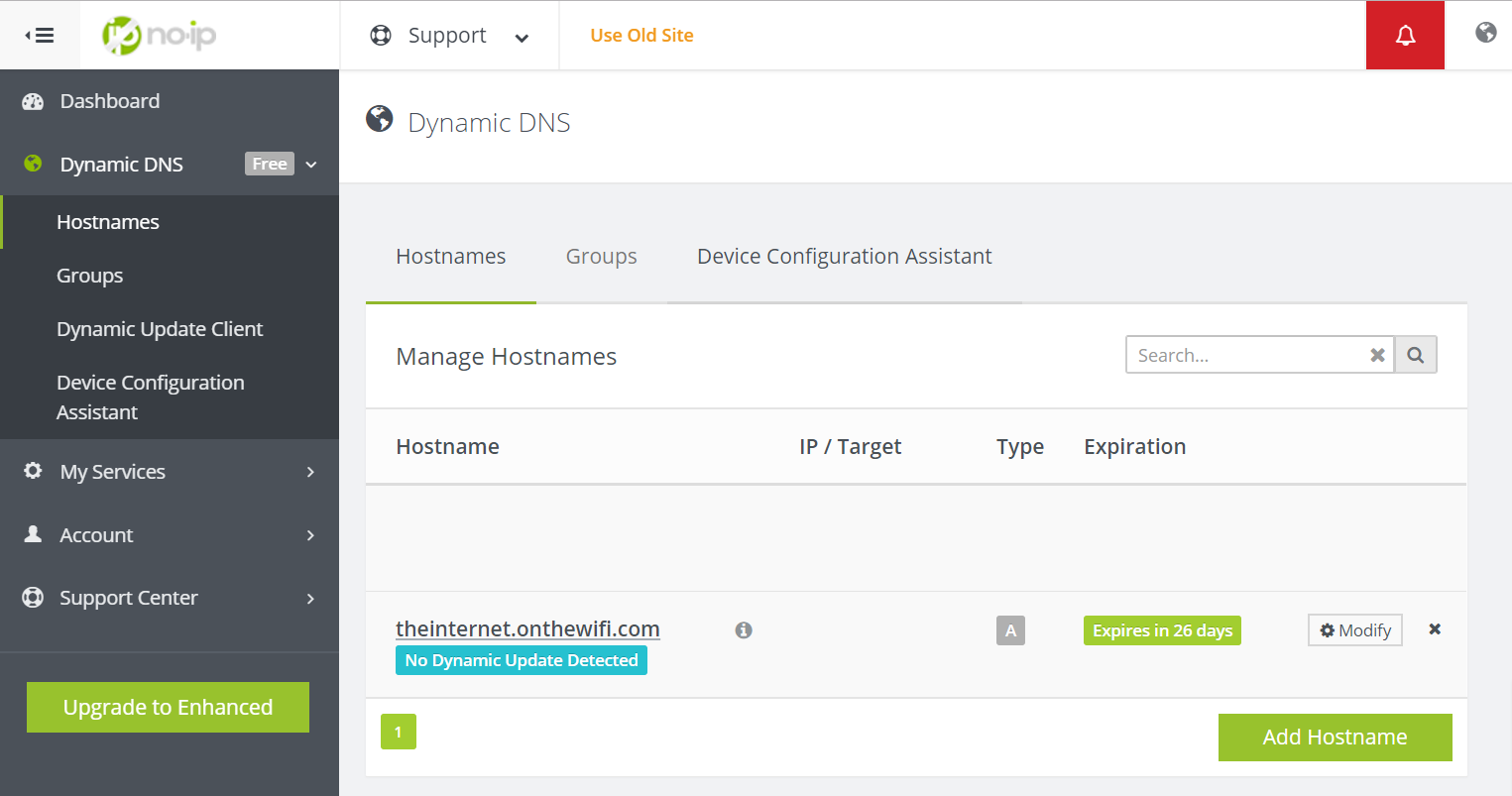Click the Use Old Site link
Image resolution: width=1512 pixels, height=796 pixels.
(640, 35)
